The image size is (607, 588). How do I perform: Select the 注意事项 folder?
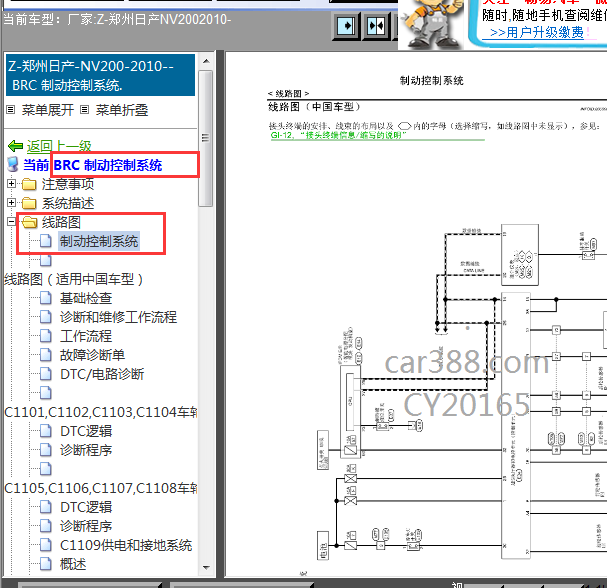tap(68, 184)
